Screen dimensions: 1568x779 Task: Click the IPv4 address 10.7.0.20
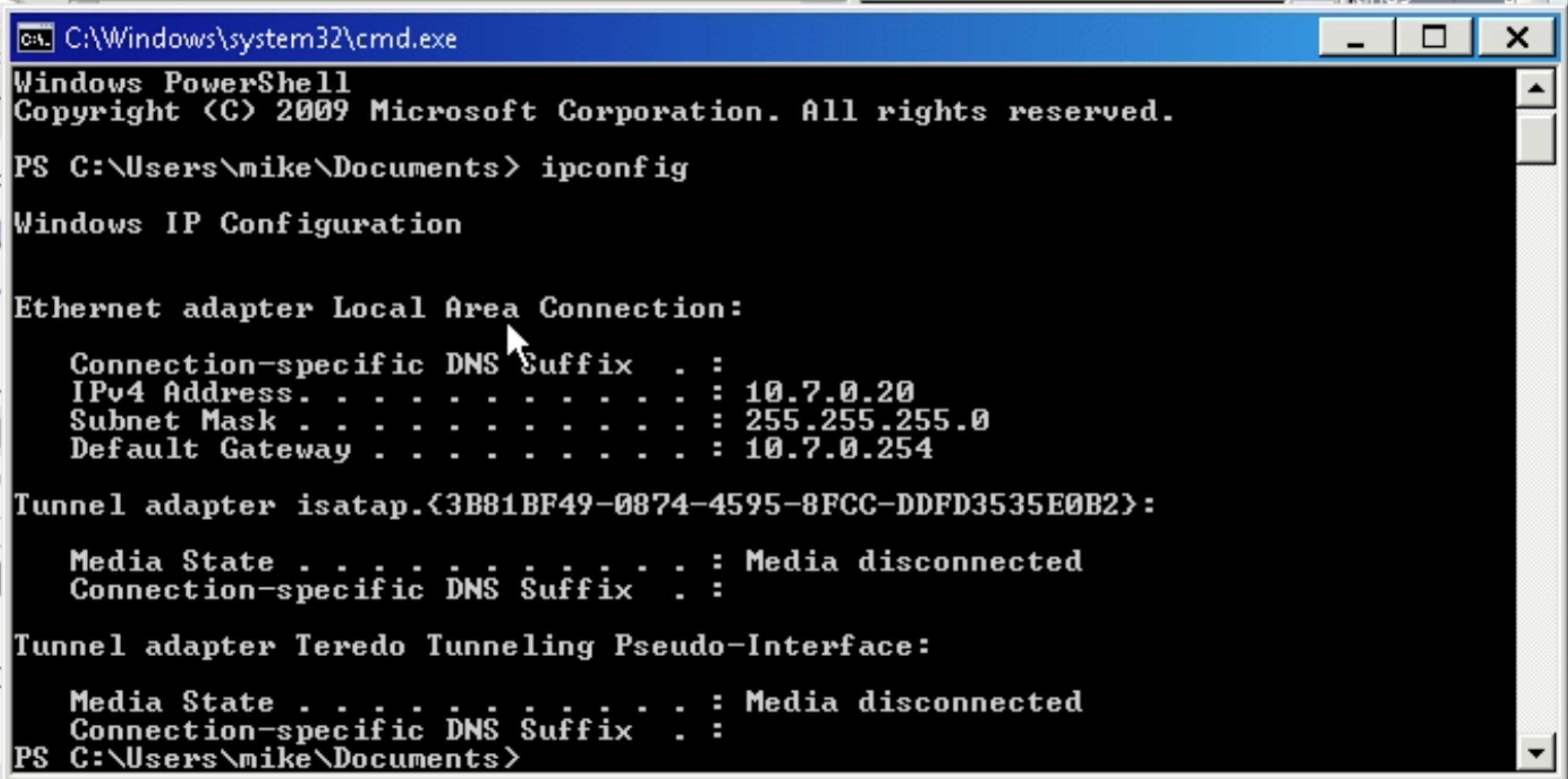[830, 392]
